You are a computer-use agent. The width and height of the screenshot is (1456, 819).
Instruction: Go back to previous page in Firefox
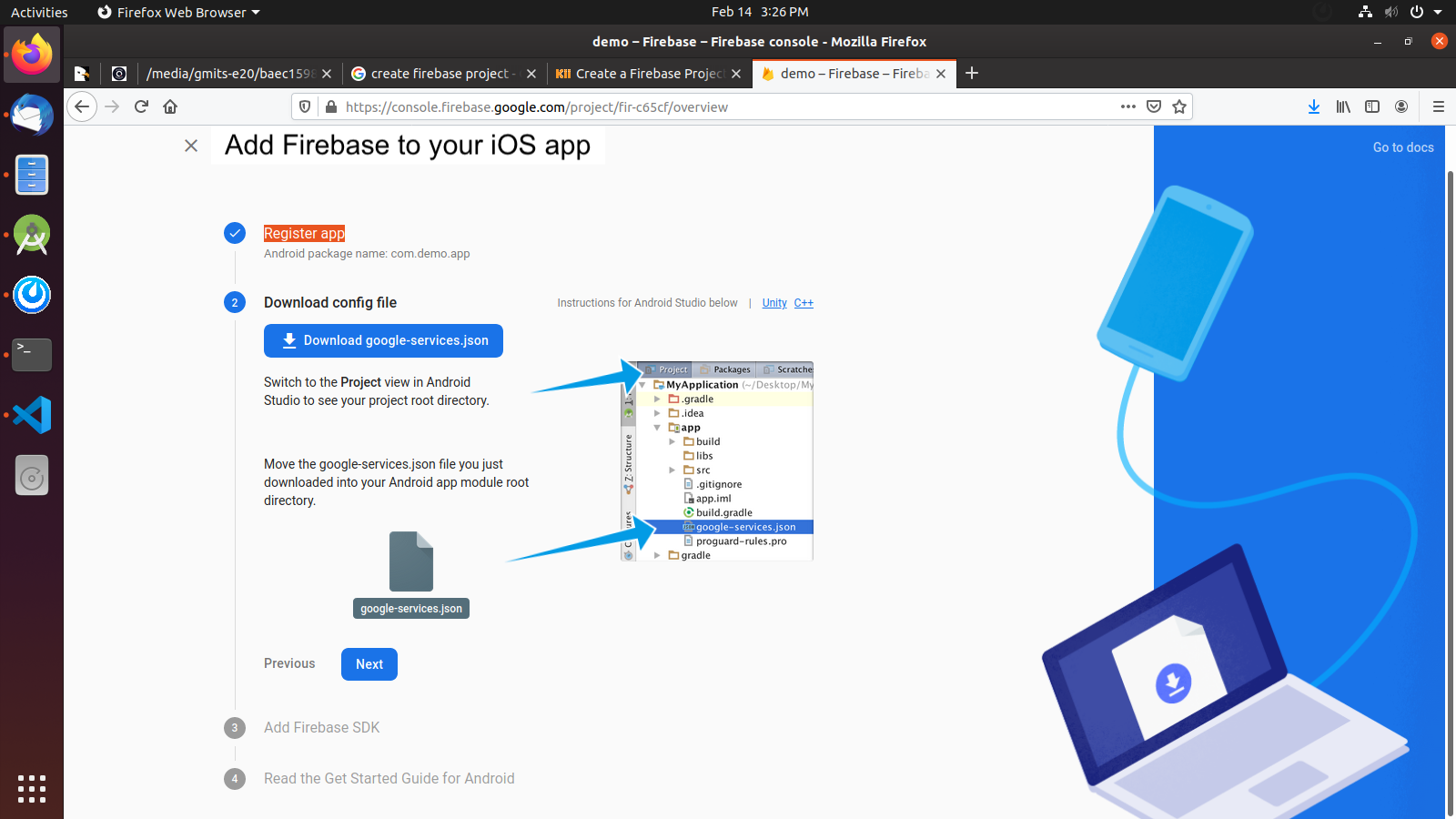pos(82,106)
